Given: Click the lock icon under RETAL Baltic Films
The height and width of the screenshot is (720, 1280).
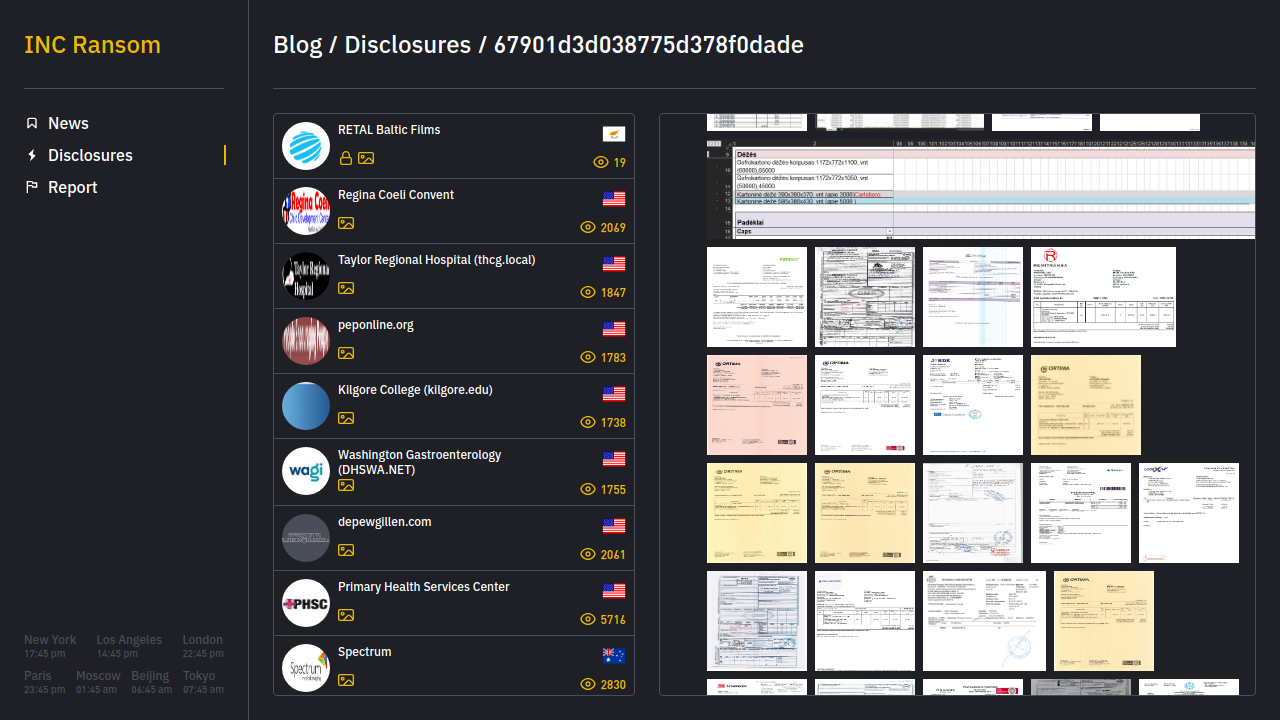Looking at the screenshot, I should [x=346, y=158].
